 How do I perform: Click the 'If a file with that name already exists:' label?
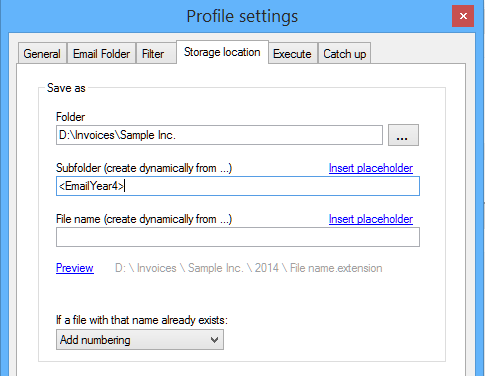tap(142, 320)
